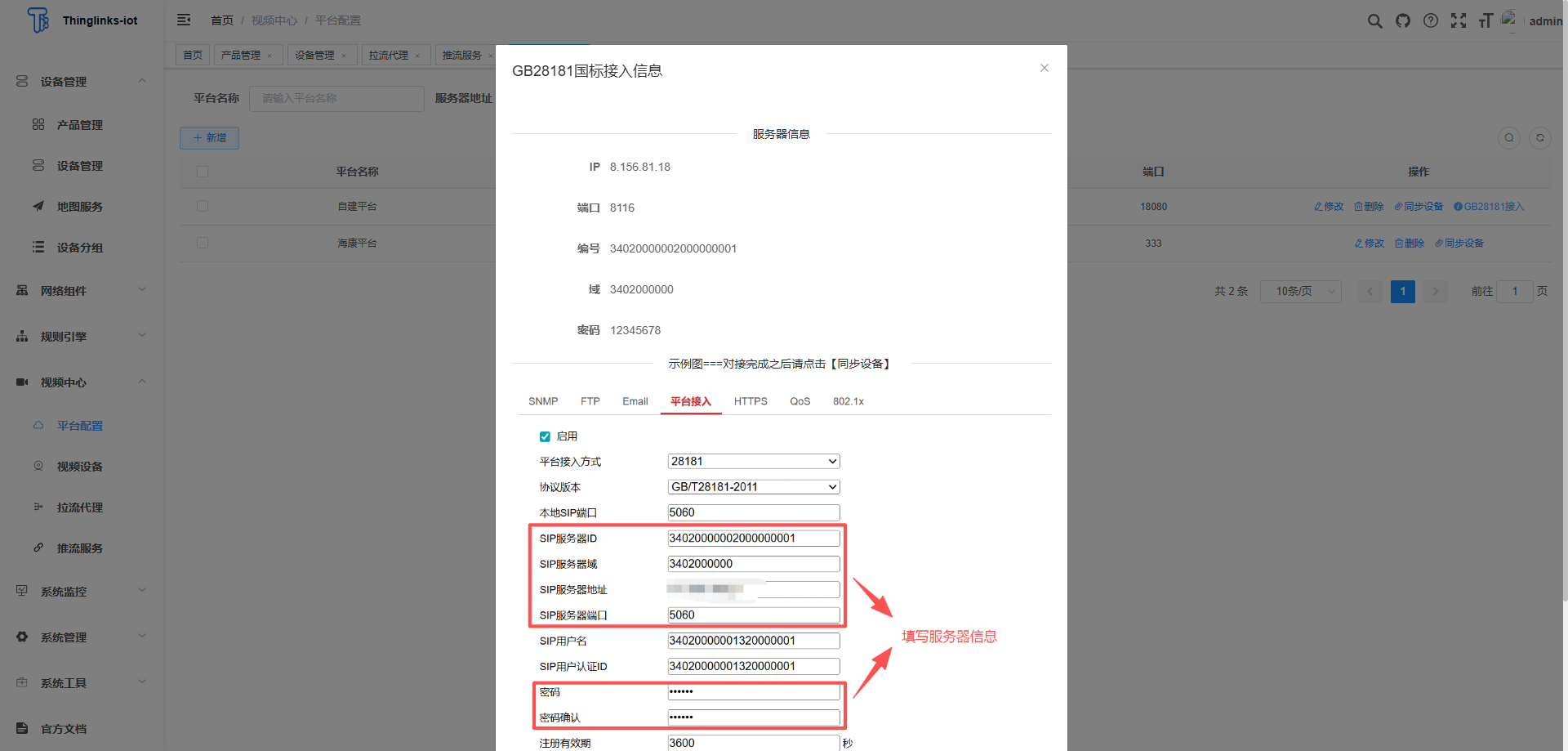The image size is (1568, 751).
Task: Click the 平台名称 search input field
Action: (336, 98)
